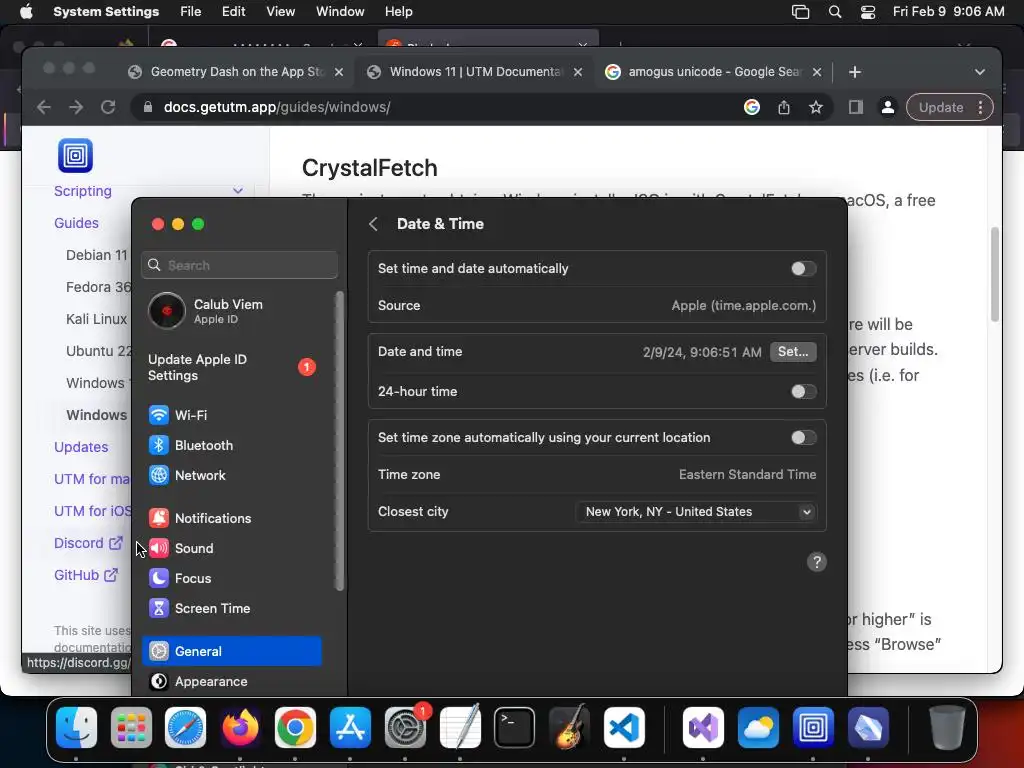1024x768 pixels.
Task: Open Chrome side panel icon
Action: (856, 107)
